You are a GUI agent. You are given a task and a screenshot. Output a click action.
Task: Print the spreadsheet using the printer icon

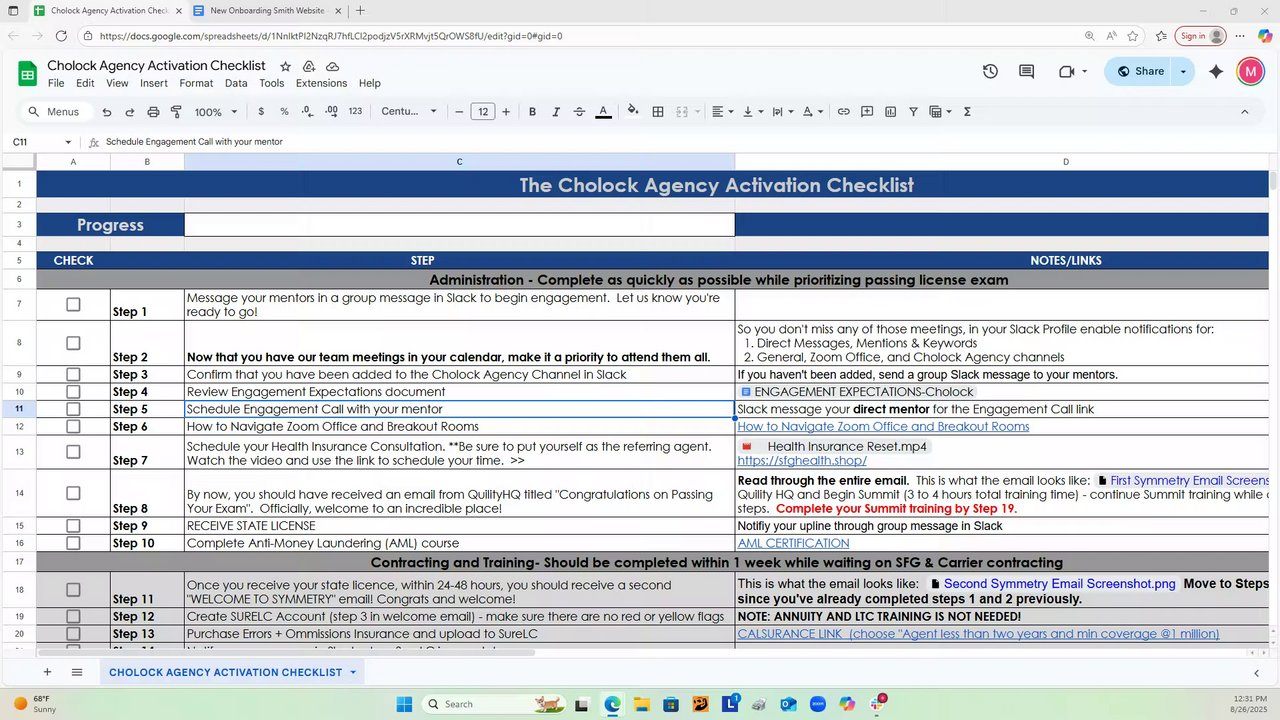[x=153, y=112]
